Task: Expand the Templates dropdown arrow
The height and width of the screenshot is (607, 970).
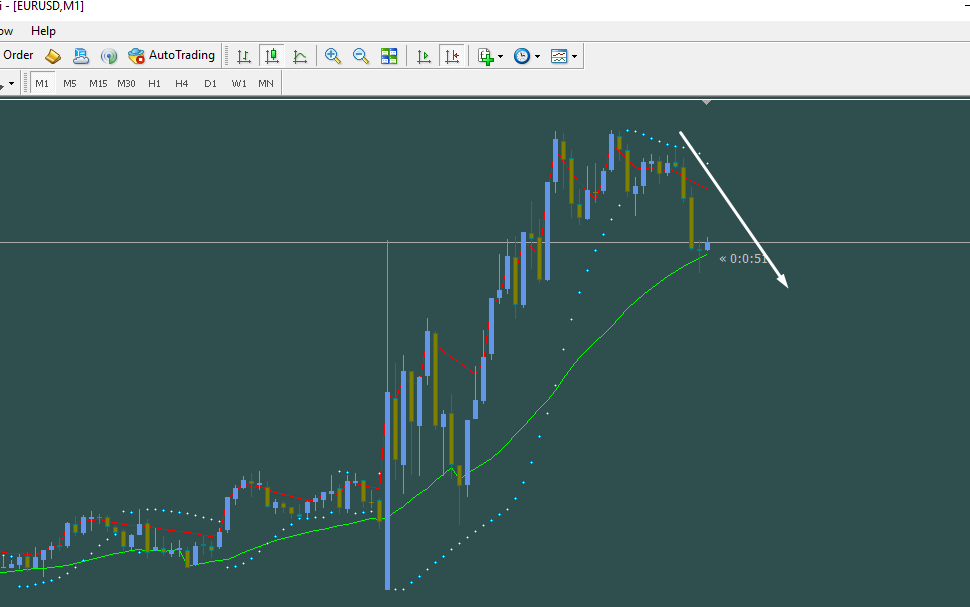Action: click(575, 56)
